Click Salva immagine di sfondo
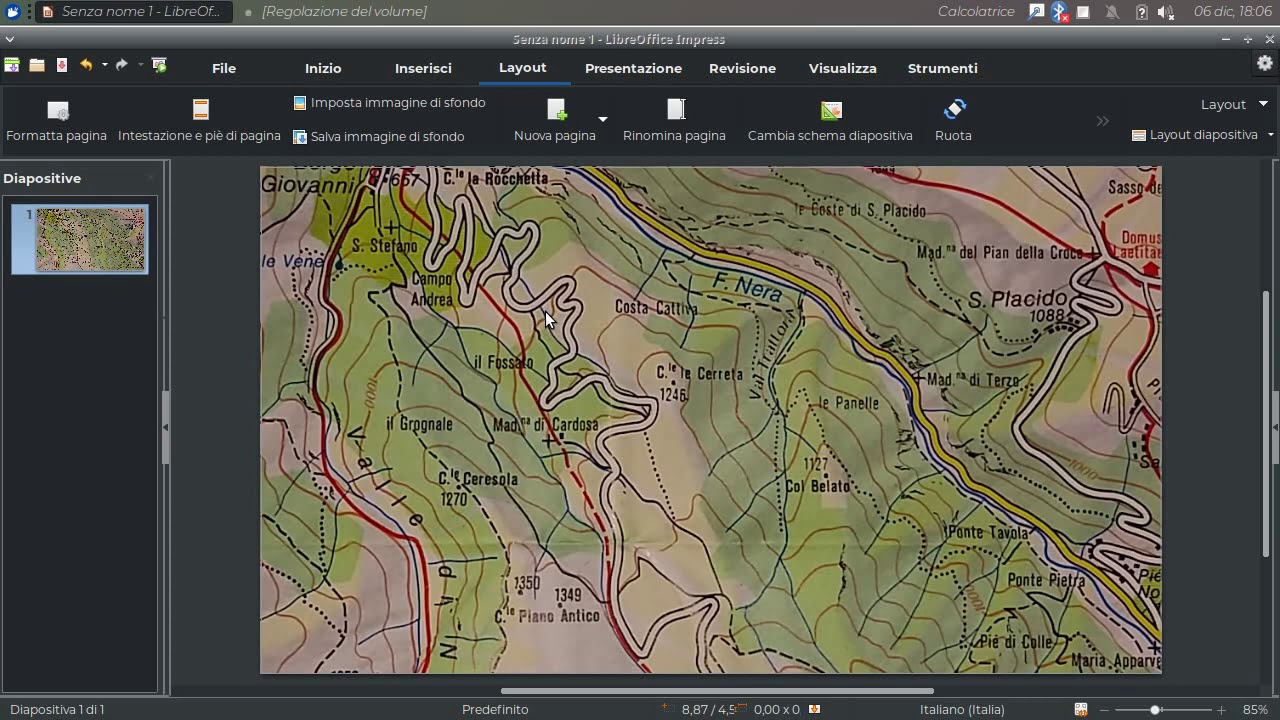Viewport: 1280px width, 720px height. [379, 136]
